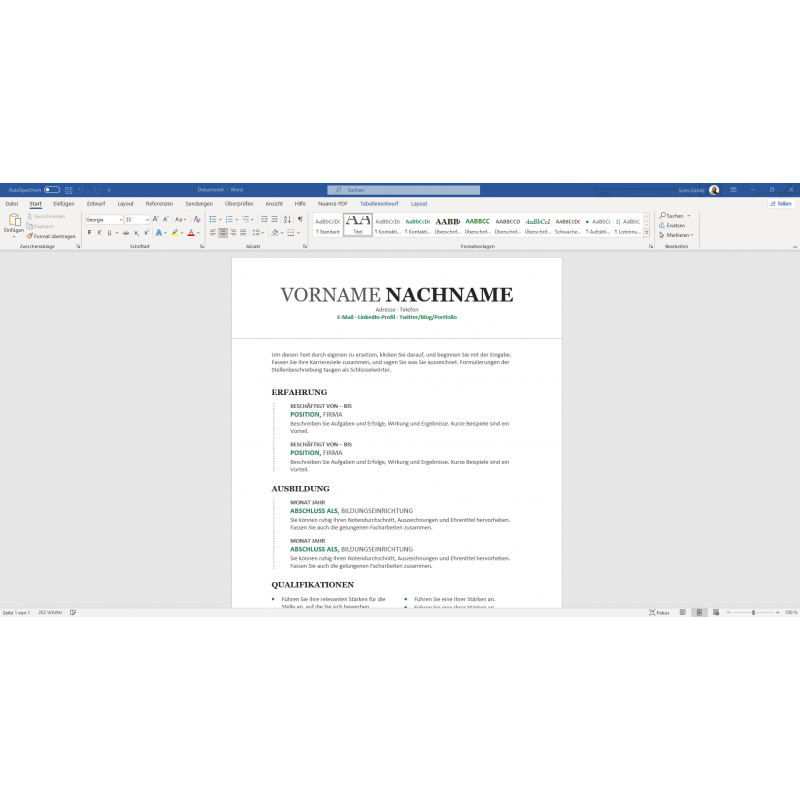Toggle Fokus mode in status bar
This screenshot has width=800, height=800.
pyautogui.click(x=658, y=612)
